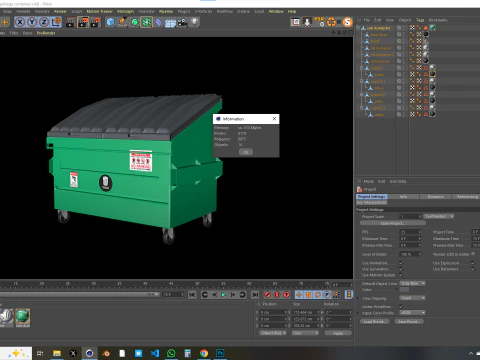480x360 pixels.
Task: Click the autokeying red button
Action: 277,295
